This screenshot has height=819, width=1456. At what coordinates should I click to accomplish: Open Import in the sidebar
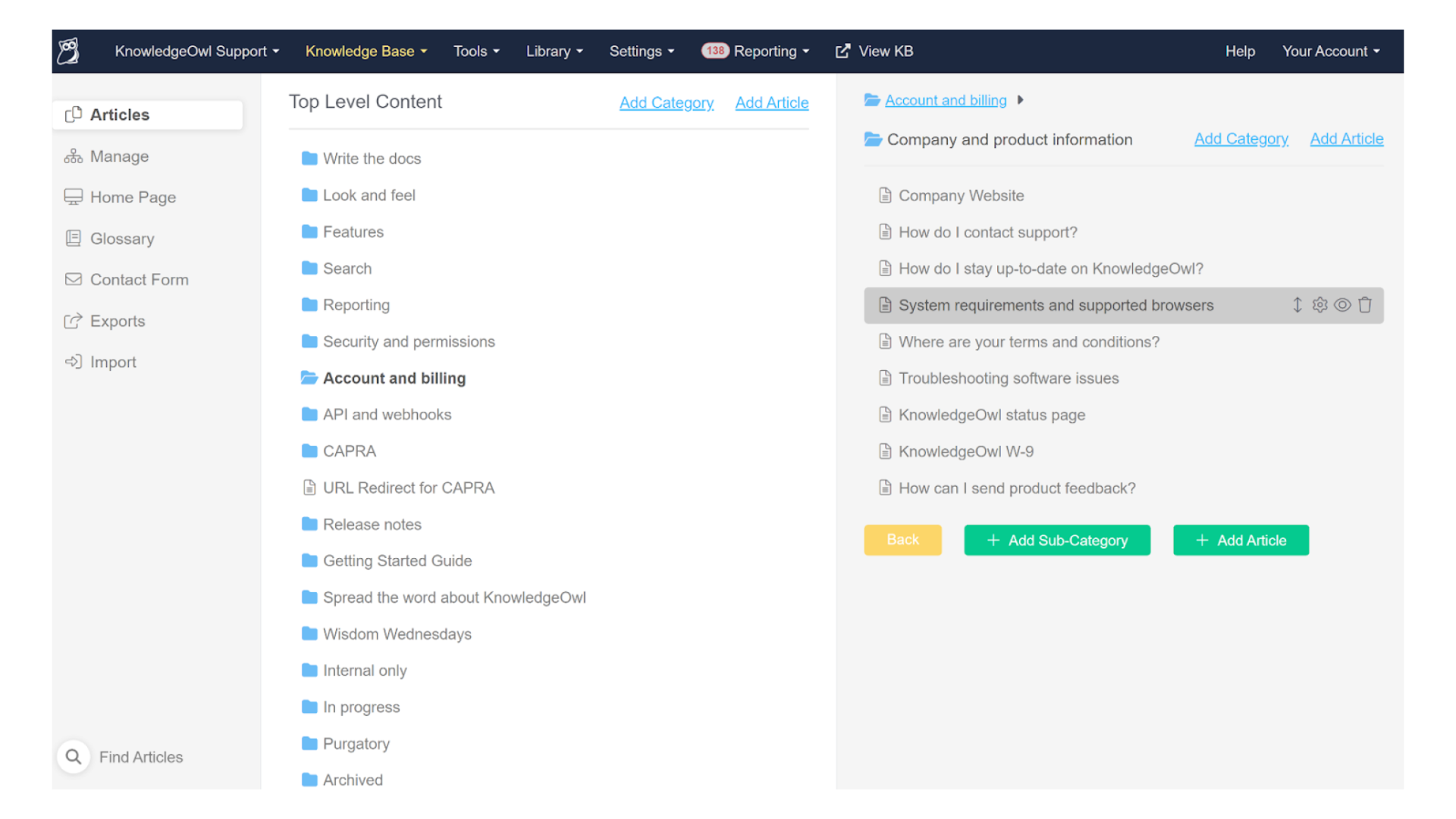point(100,362)
